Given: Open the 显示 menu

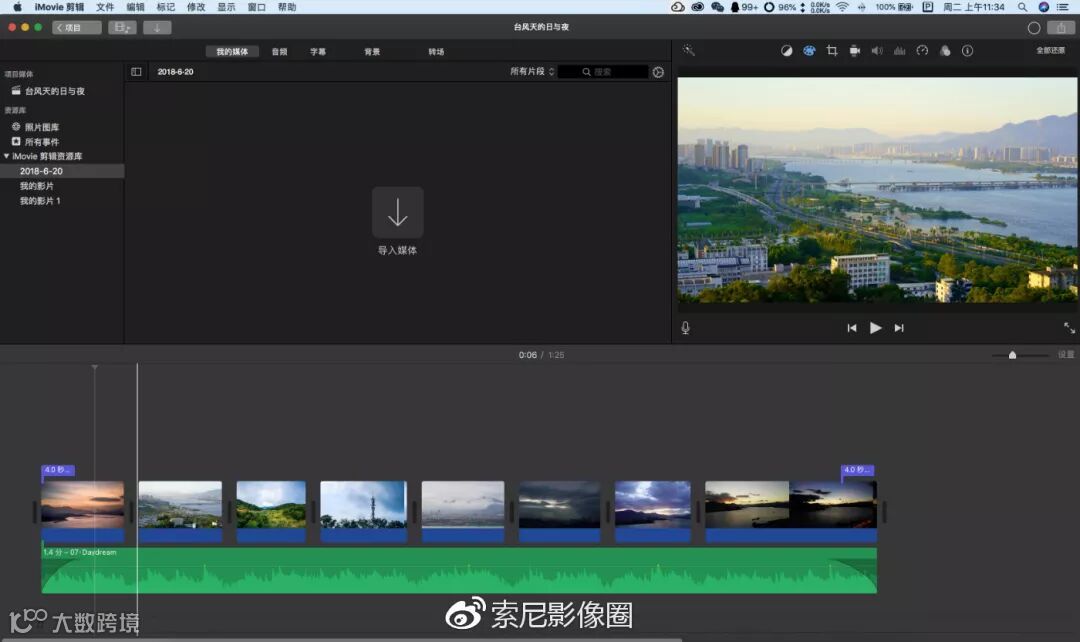Looking at the screenshot, I should click(x=227, y=7).
